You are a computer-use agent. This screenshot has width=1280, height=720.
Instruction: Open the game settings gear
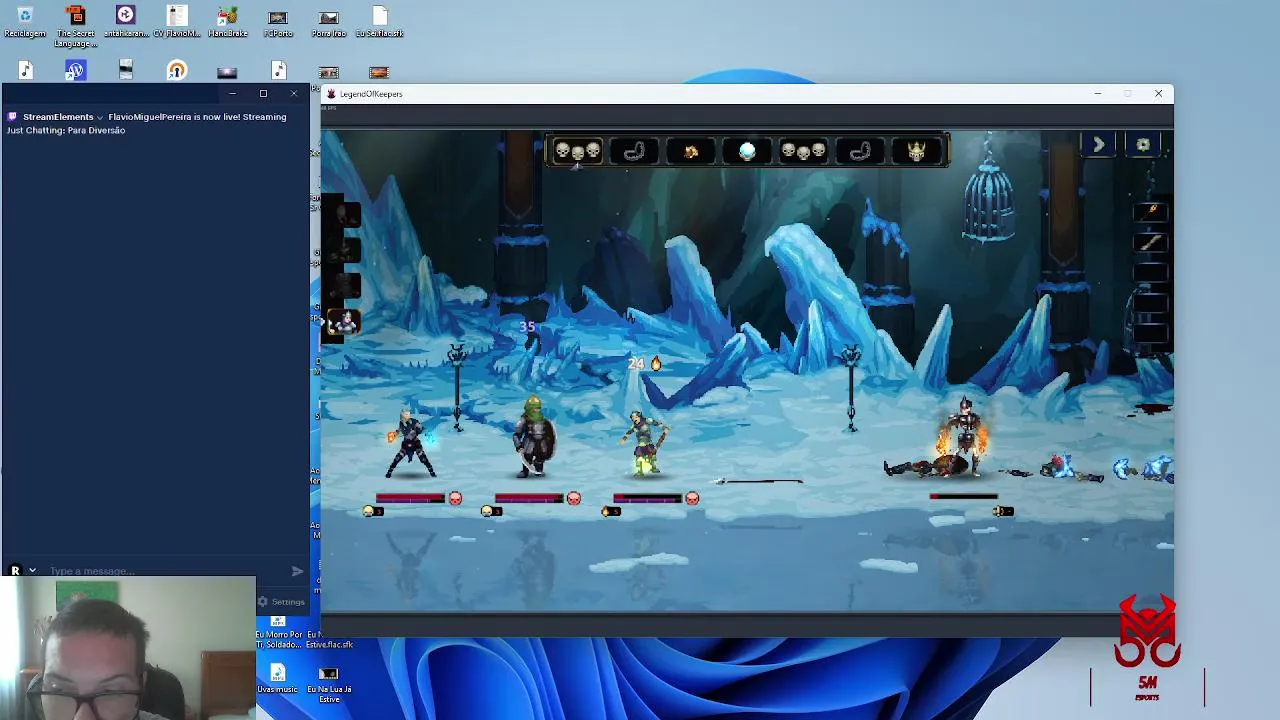coord(1143,145)
